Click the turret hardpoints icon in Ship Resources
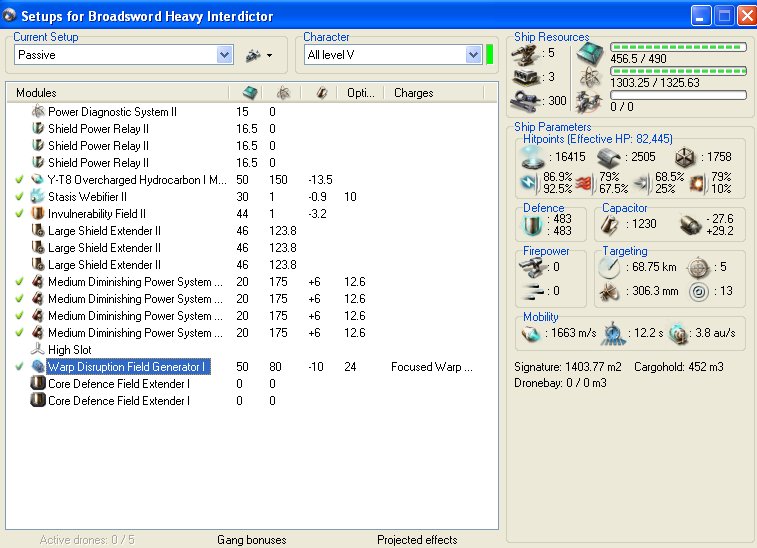Image resolution: width=757 pixels, height=548 pixels. (x=527, y=53)
